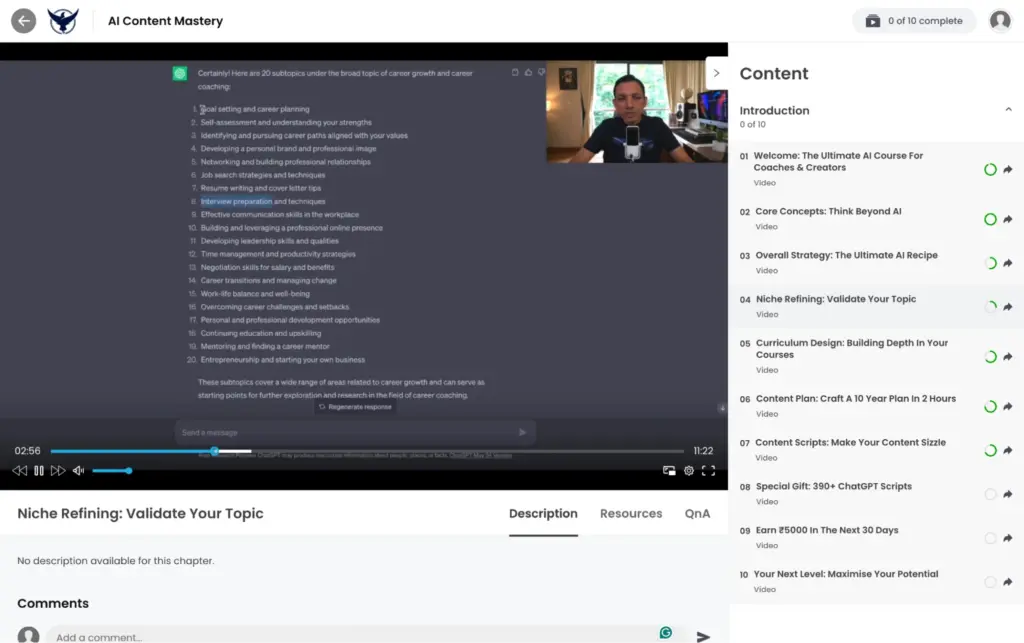
Task: Switch to the Description tab
Action: tap(543, 514)
